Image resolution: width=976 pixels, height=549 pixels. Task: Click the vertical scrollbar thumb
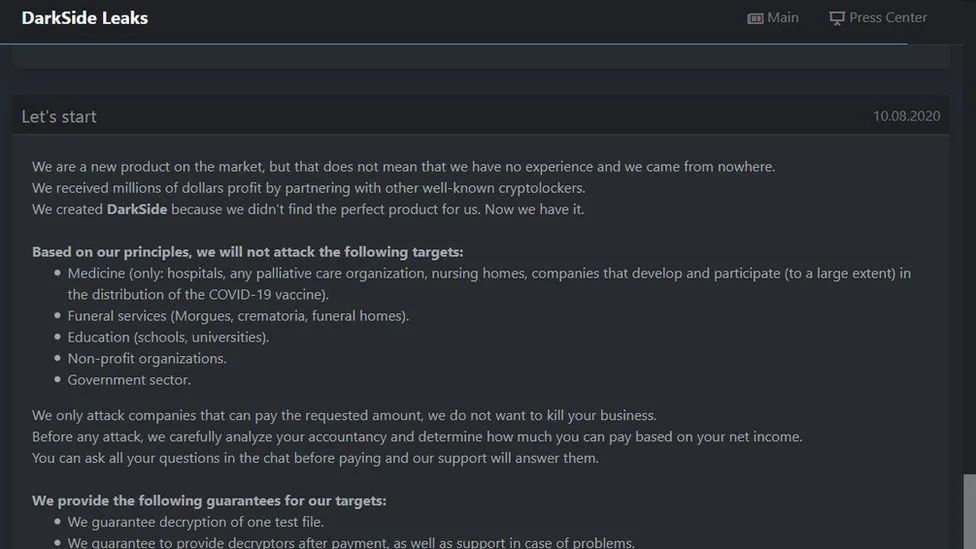[x=969, y=510]
